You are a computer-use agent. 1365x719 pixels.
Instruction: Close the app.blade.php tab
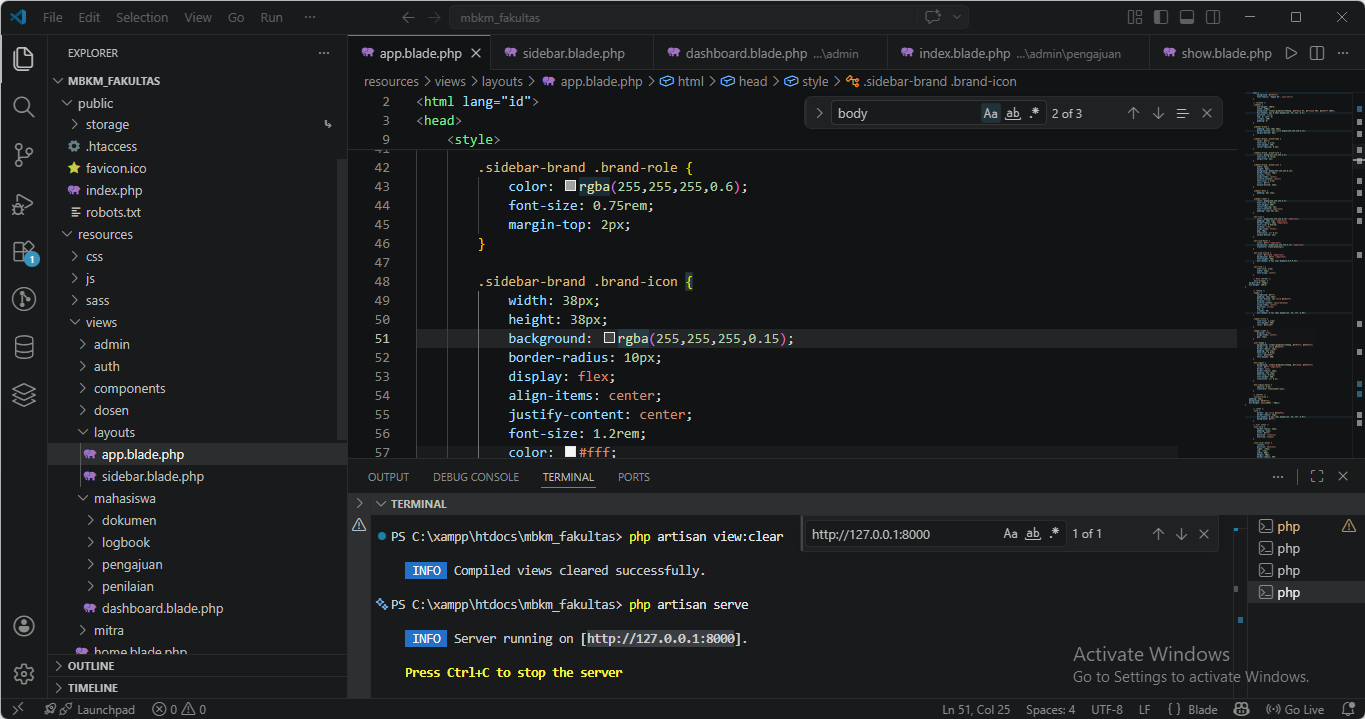(x=475, y=53)
